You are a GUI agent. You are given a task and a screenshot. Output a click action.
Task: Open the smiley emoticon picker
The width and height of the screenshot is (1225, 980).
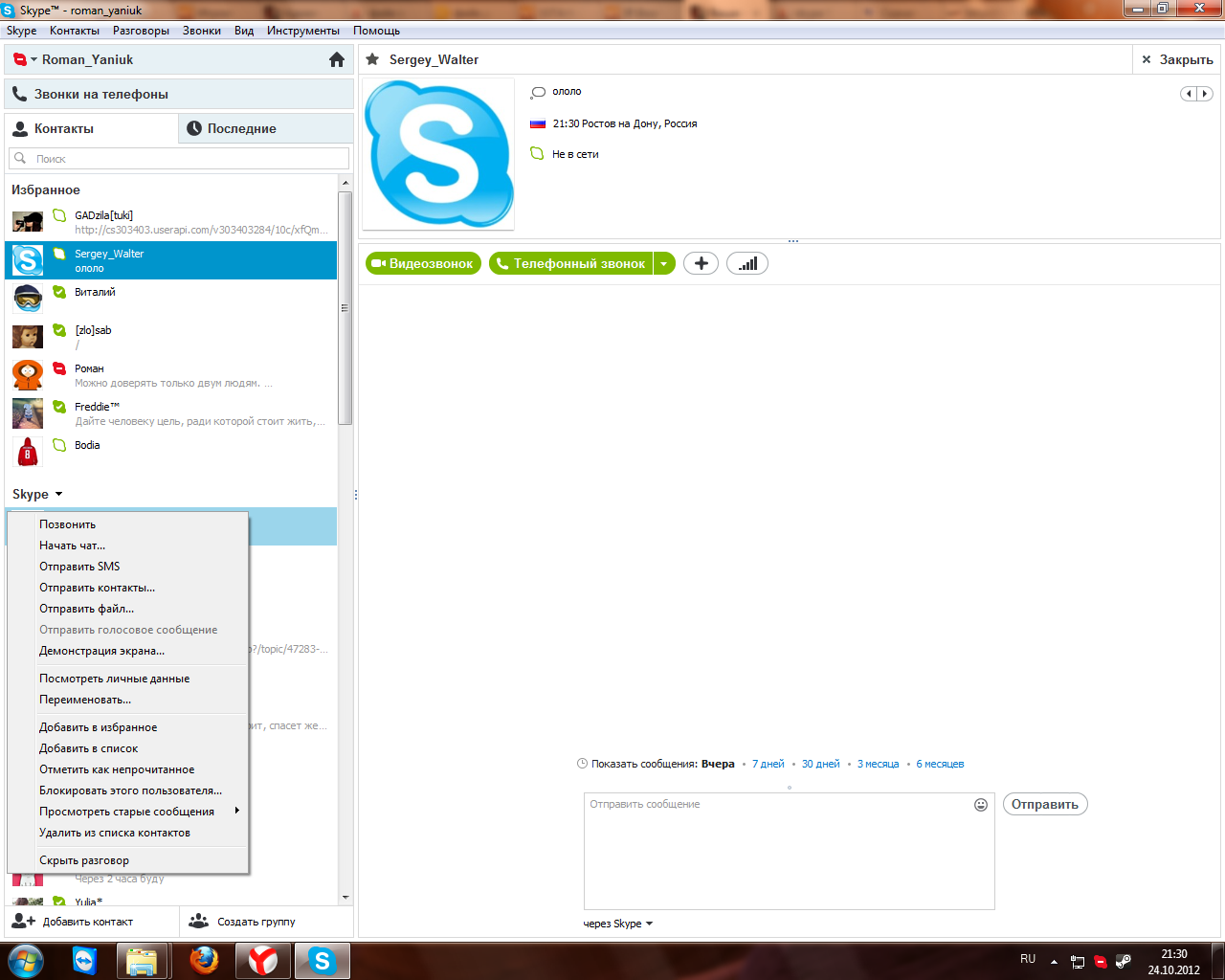pyautogui.click(x=981, y=805)
